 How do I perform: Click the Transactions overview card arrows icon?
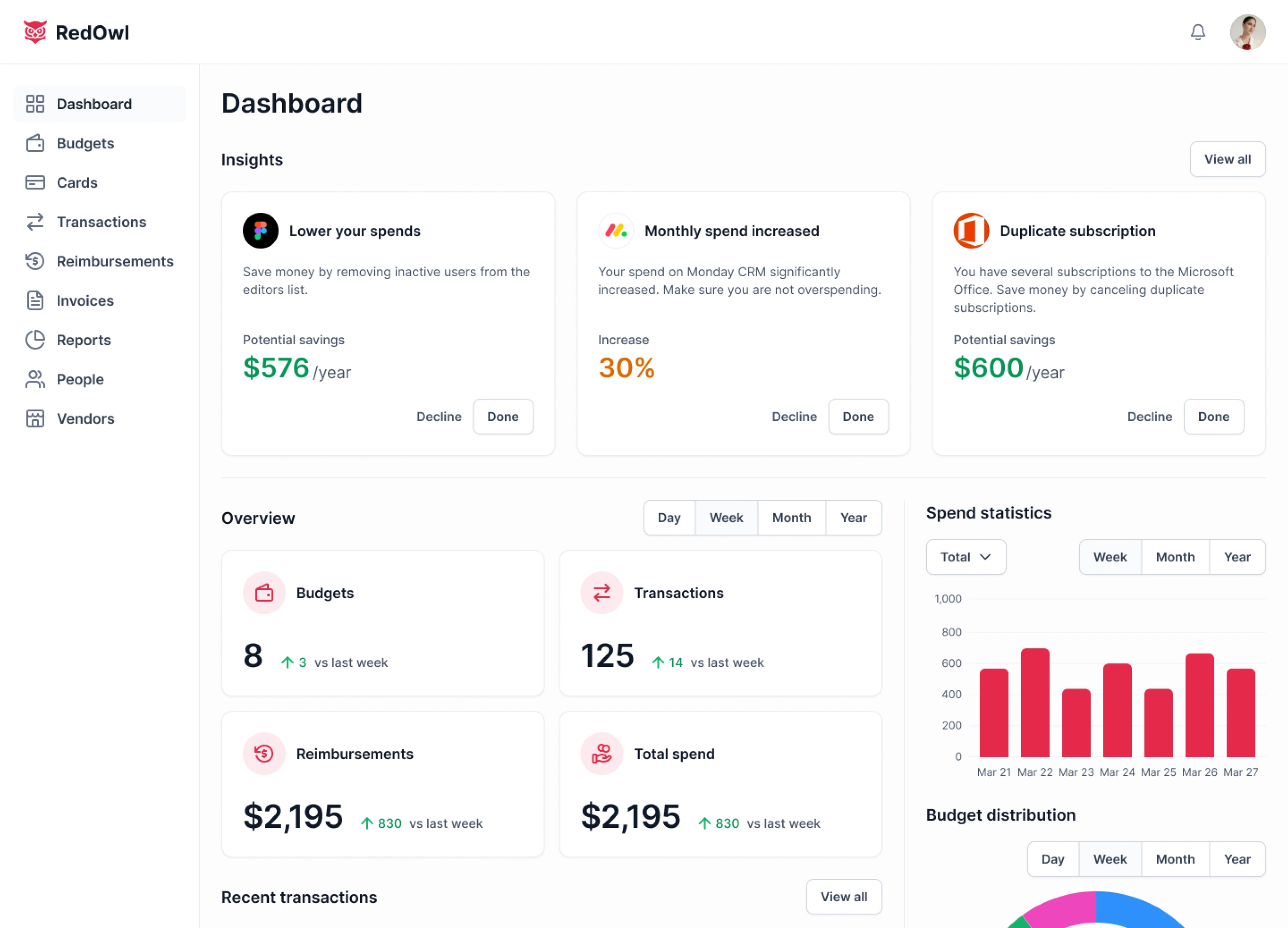pyautogui.click(x=601, y=592)
